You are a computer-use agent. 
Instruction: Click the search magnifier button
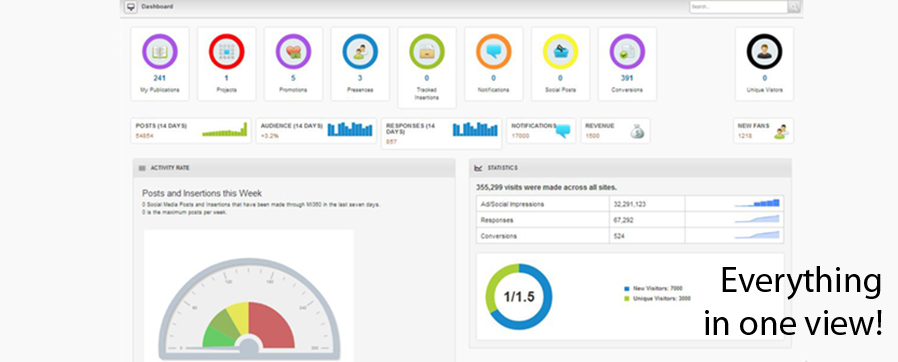pos(794,7)
